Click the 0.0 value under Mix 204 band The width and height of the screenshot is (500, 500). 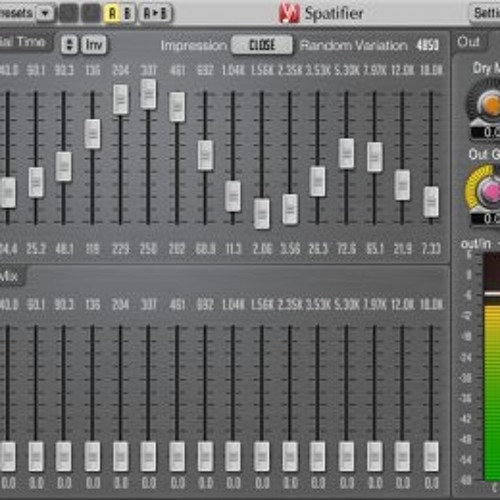tap(120, 483)
